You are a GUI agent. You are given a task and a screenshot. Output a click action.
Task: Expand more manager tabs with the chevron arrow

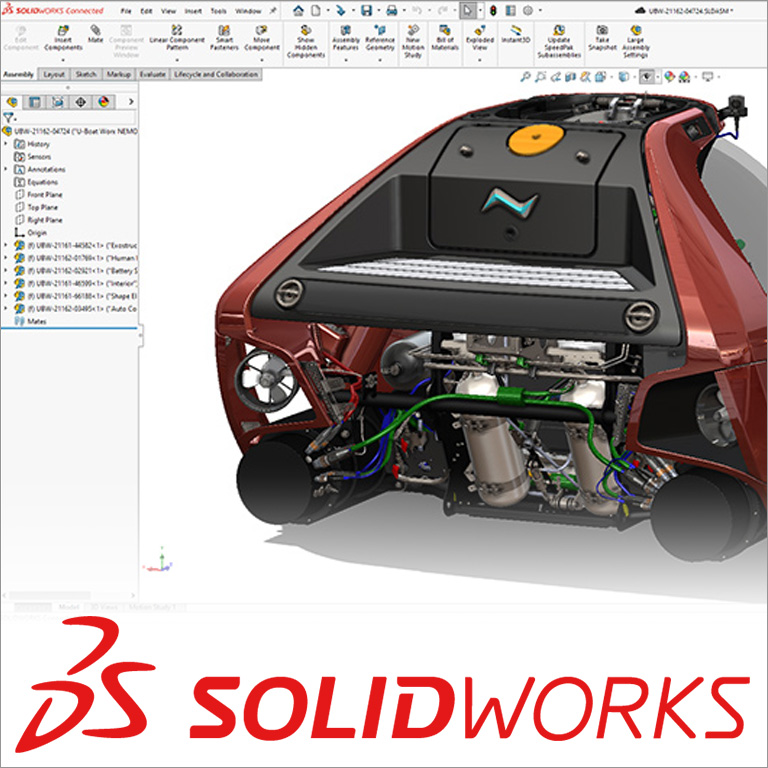pos(131,102)
